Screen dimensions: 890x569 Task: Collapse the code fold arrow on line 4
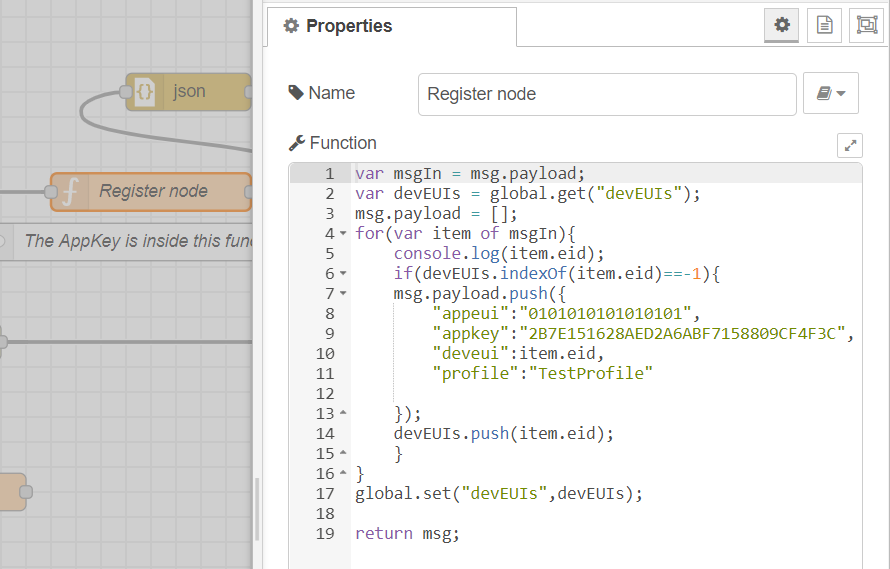[343, 233]
